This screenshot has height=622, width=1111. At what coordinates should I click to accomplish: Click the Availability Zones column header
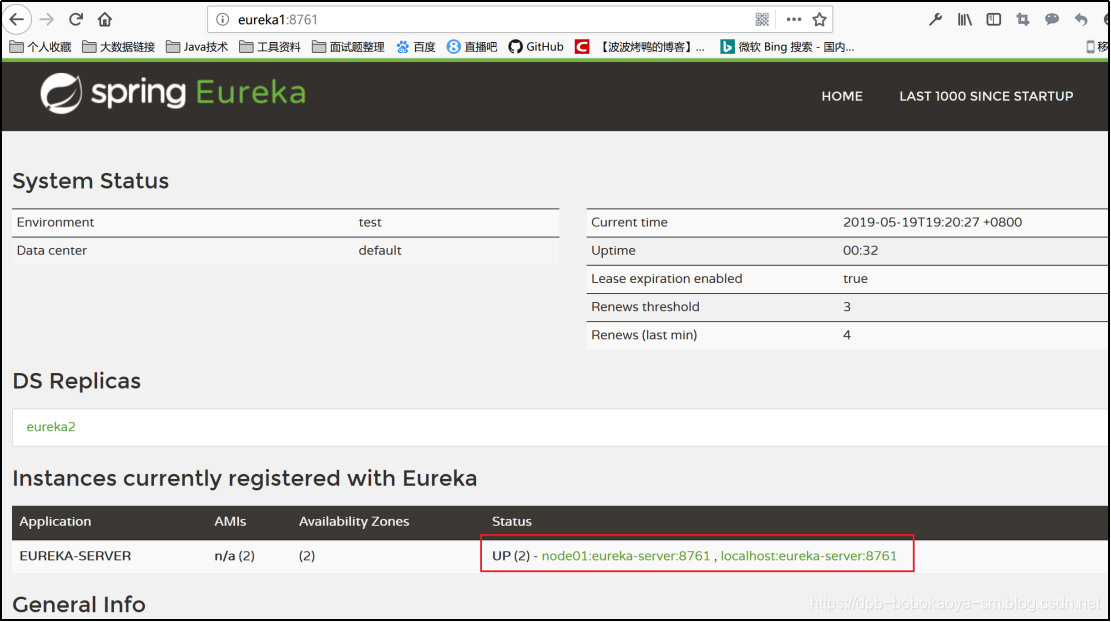[354, 521]
